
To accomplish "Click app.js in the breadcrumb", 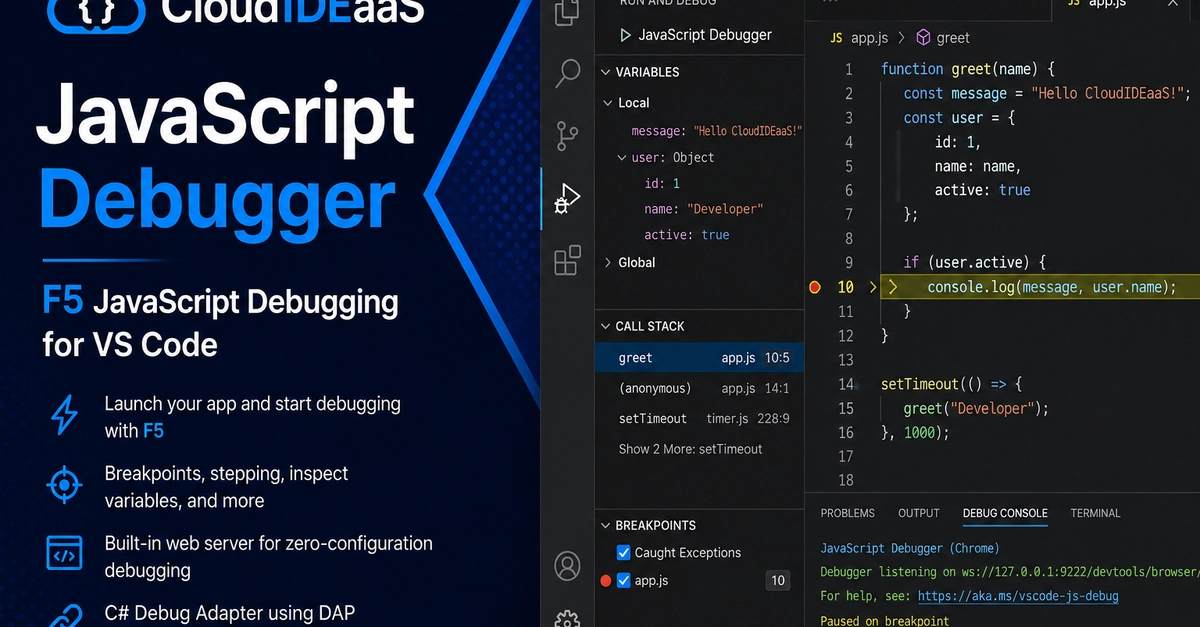I will pyautogui.click(x=869, y=38).
